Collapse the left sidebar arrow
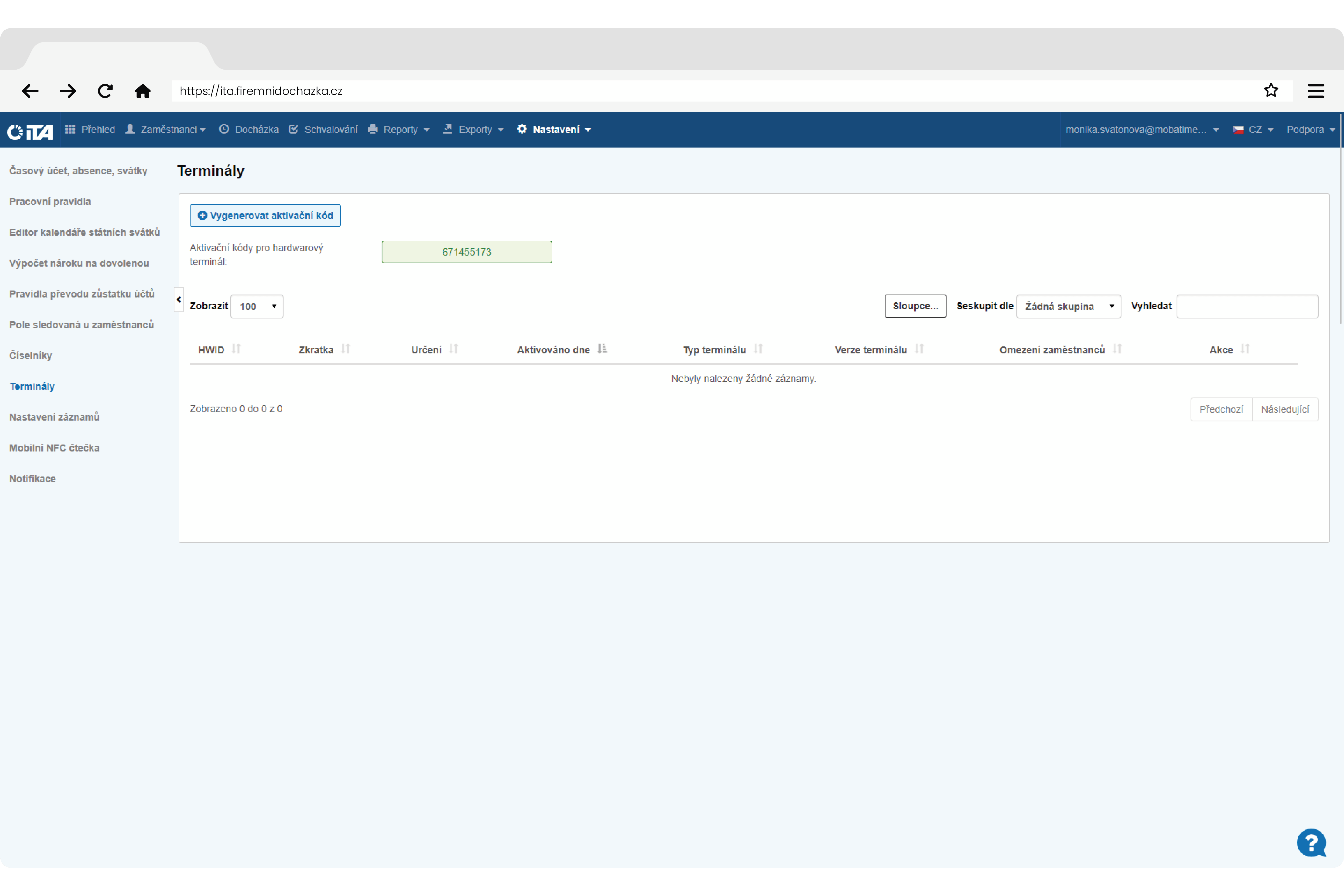Image resolution: width=1344 pixels, height=896 pixels. (x=179, y=299)
